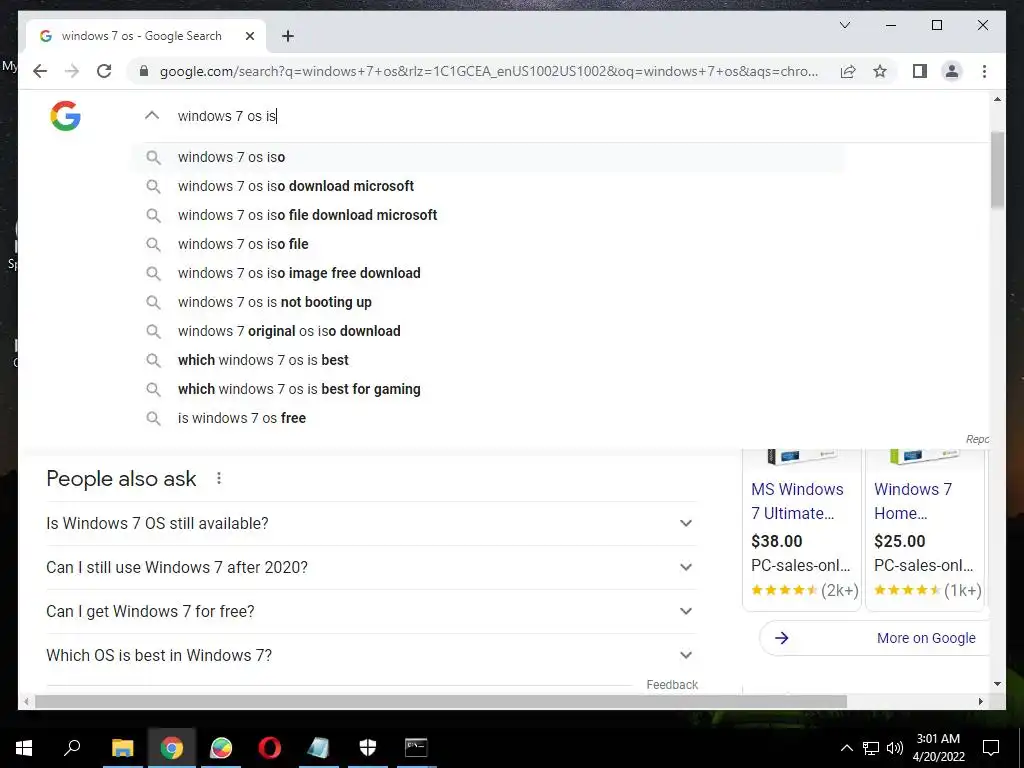Open File Explorer from taskbar
This screenshot has width=1024, height=768.
(x=122, y=748)
